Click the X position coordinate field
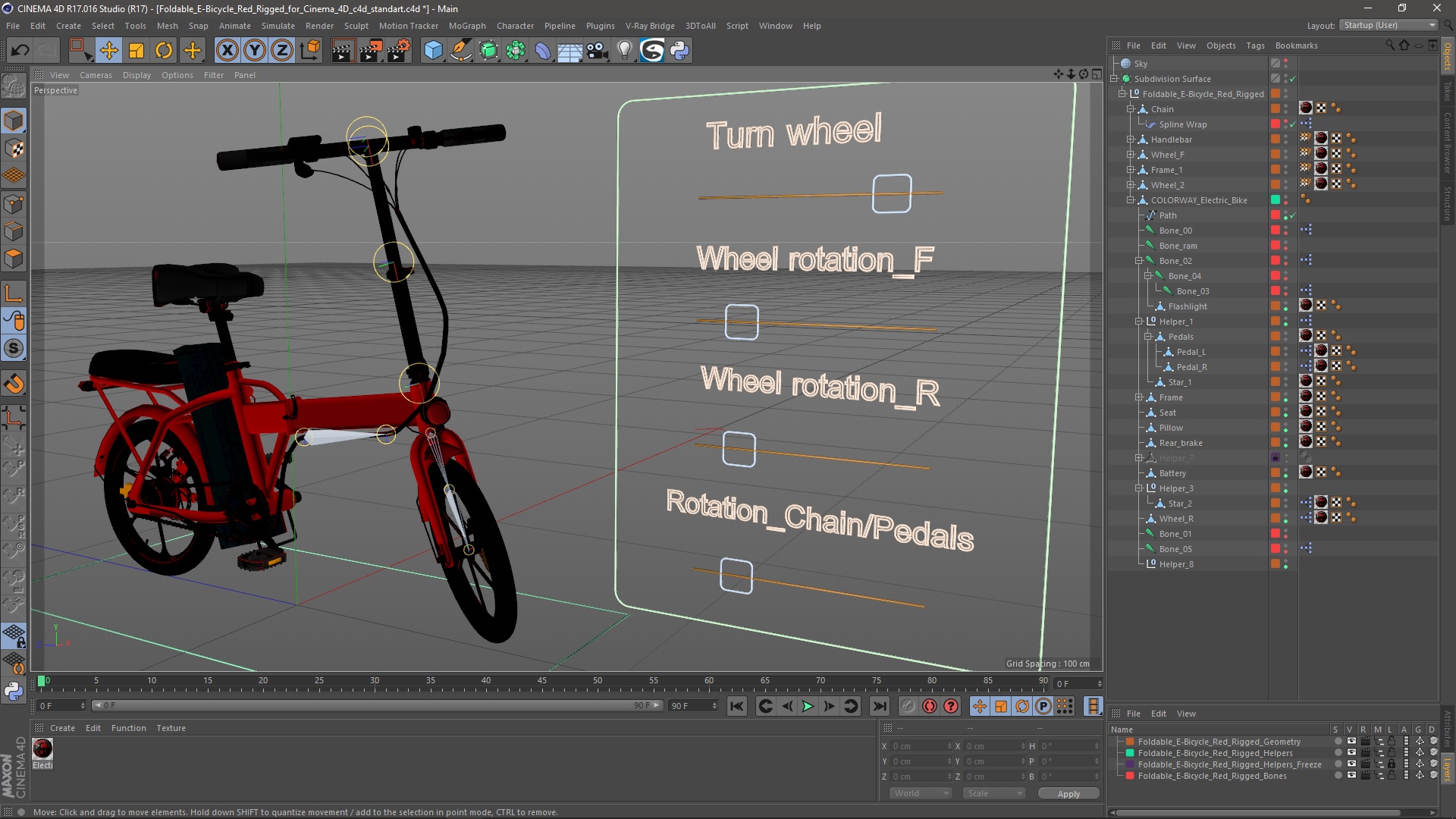 click(x=921, y=746)
